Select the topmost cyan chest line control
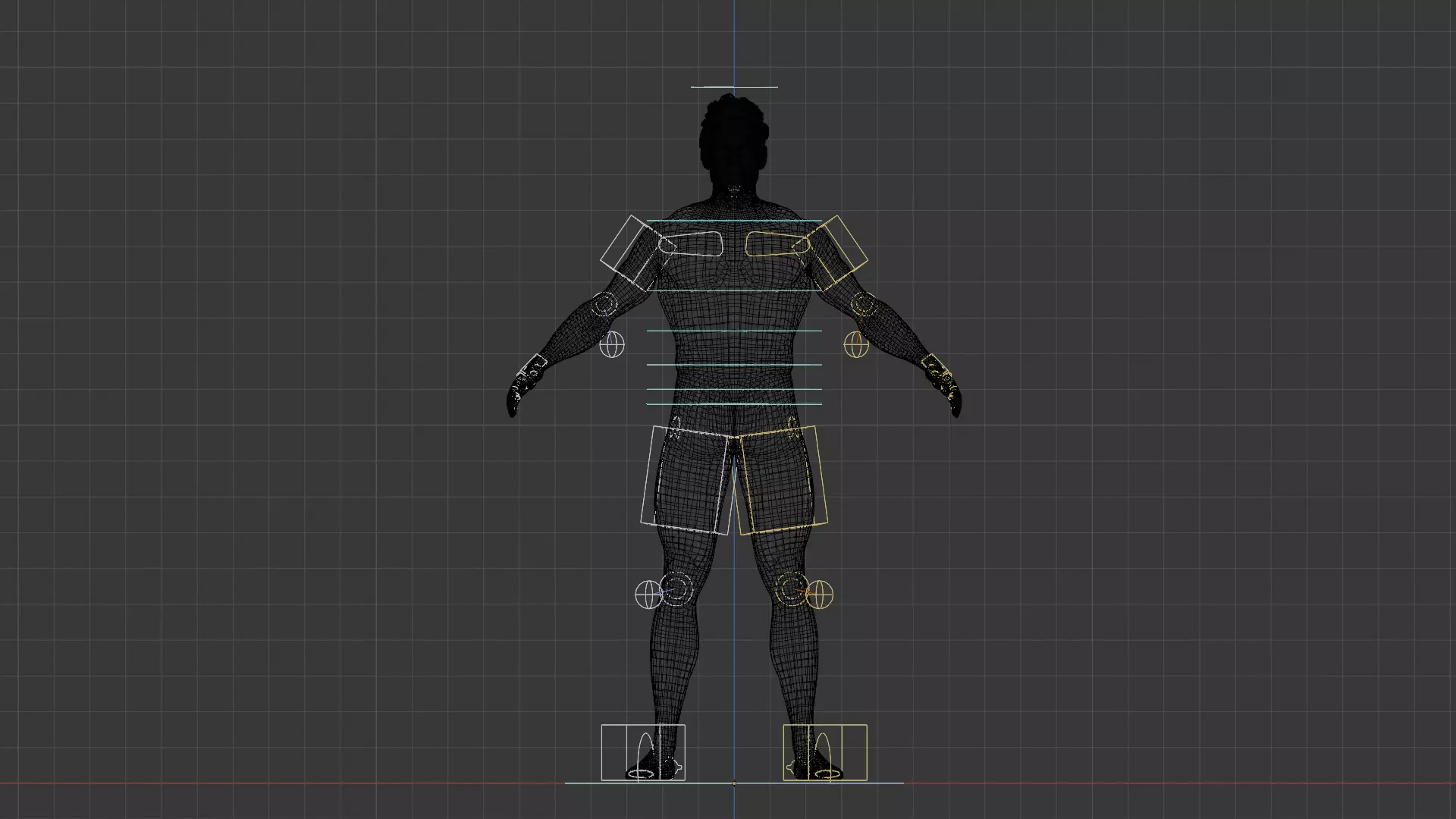This screenshot has width=1456, height=819. (734, 221)
